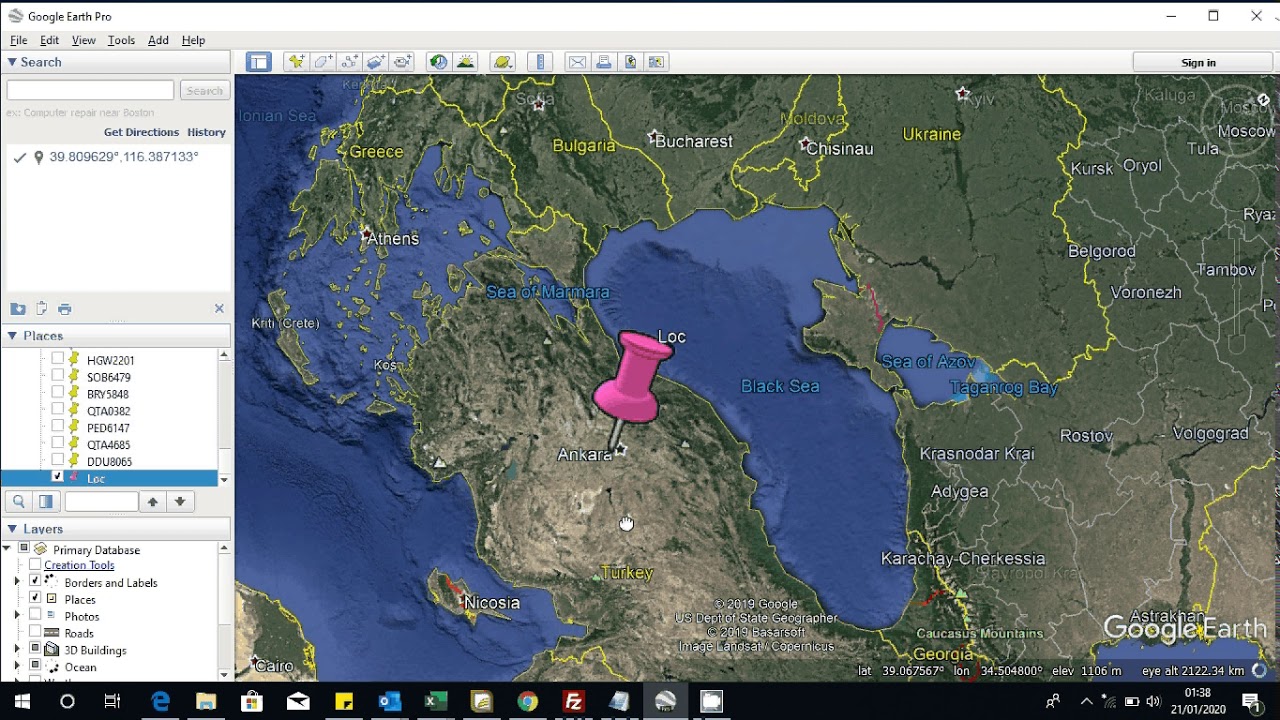Collapse the Layers panel

point(12,529)
